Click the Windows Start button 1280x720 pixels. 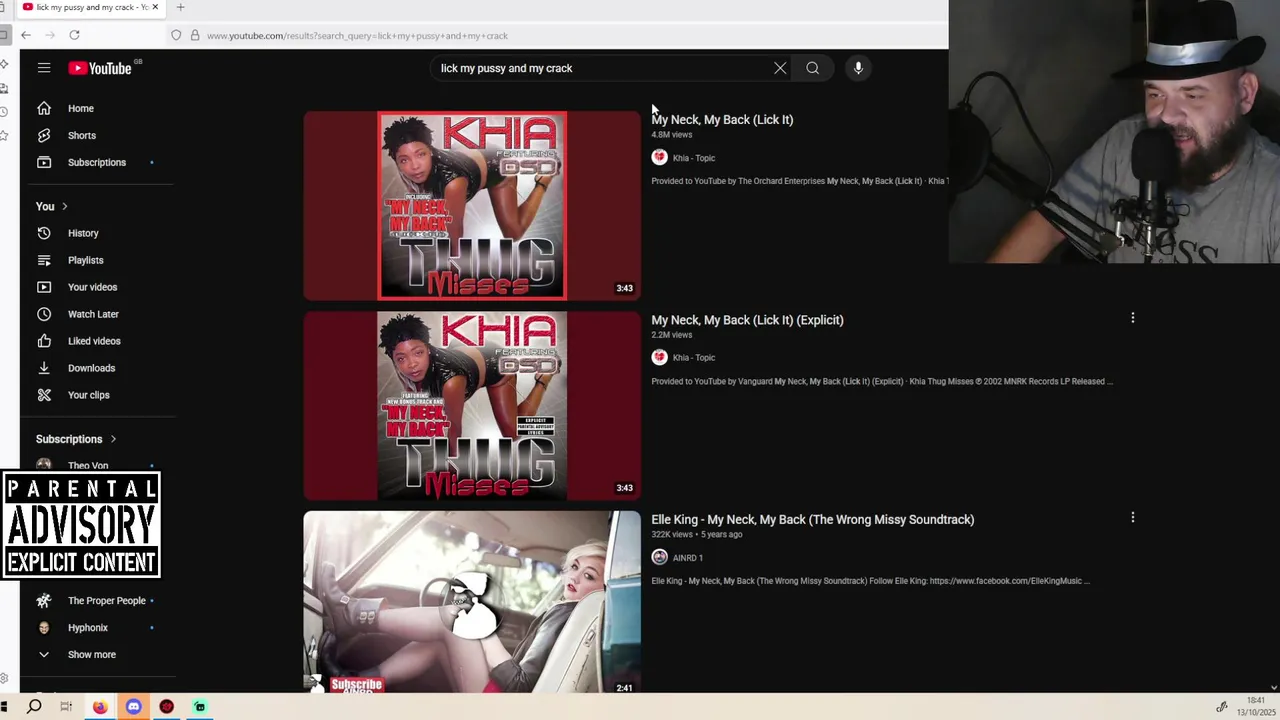[x=4, y=707]
